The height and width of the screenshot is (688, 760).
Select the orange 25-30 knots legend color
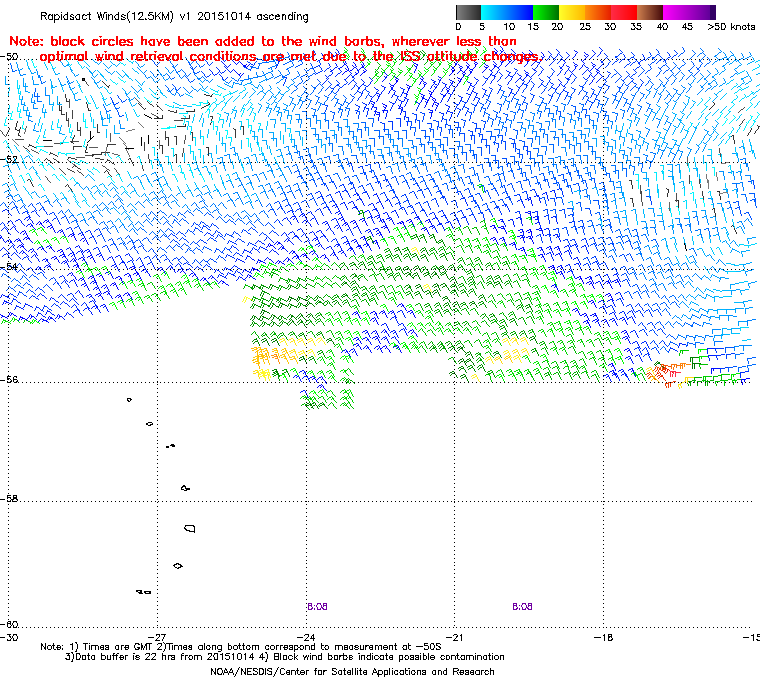pos(598,12)
